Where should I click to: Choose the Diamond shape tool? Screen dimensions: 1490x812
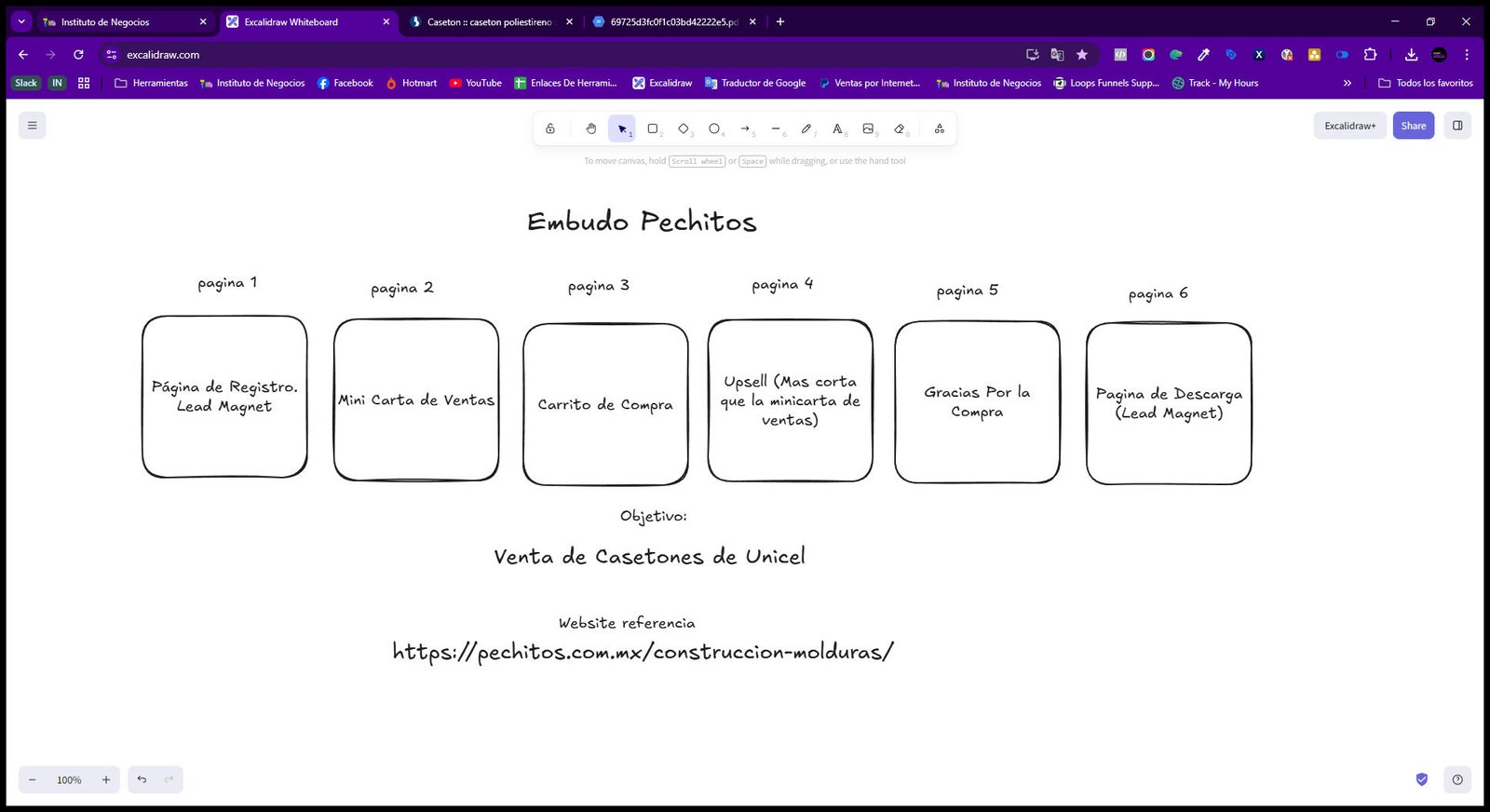[x=684, y=129]
